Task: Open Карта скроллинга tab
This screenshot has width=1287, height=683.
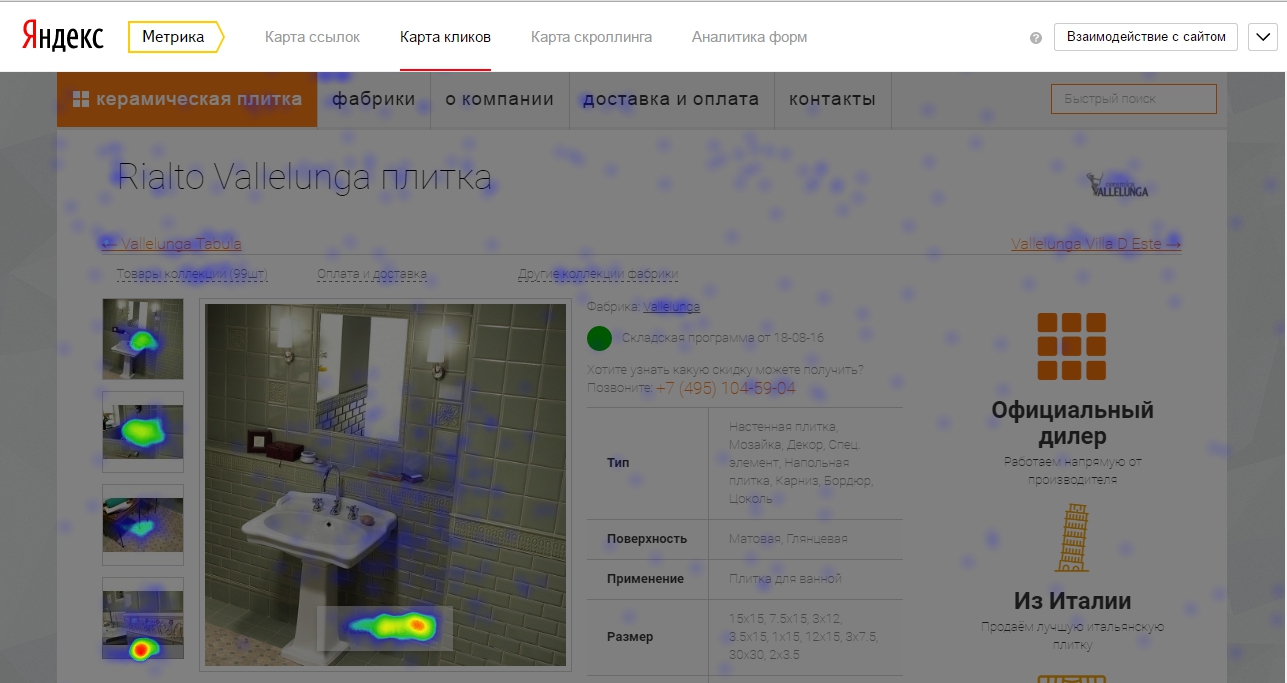Action: click(591, 37)
